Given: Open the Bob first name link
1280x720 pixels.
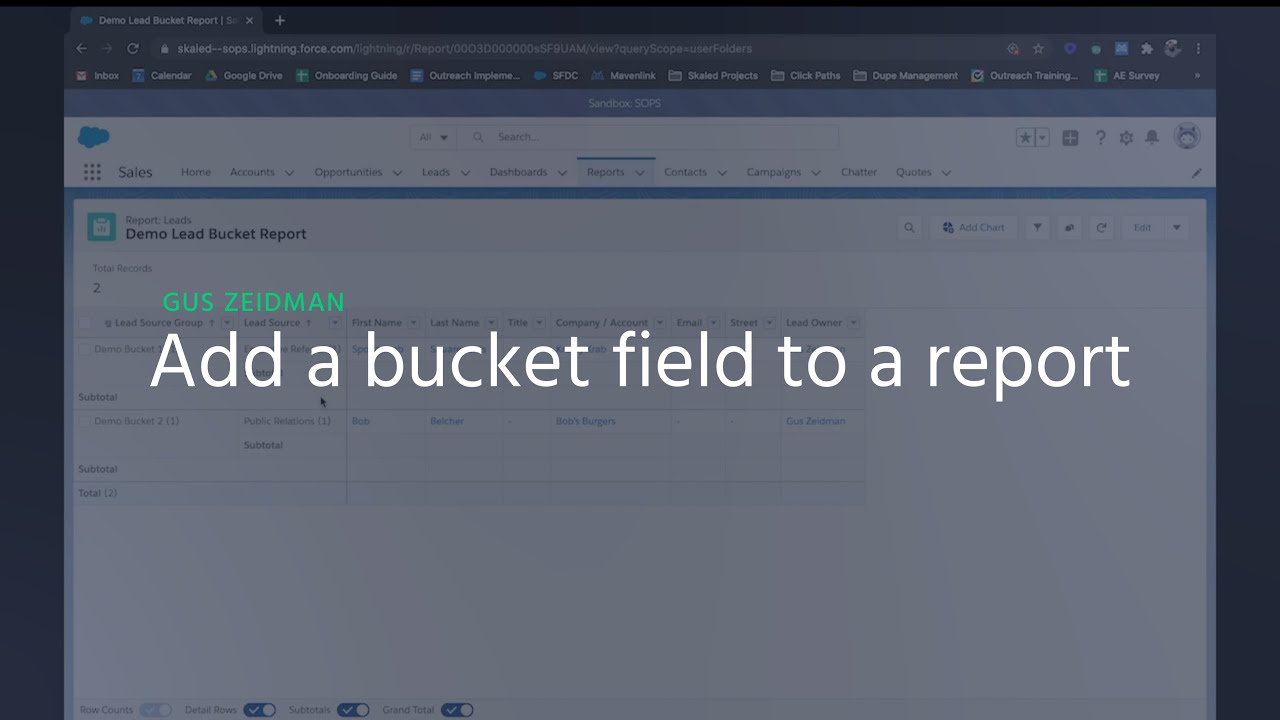Looking at the screenshot, I should click(361, 421).
